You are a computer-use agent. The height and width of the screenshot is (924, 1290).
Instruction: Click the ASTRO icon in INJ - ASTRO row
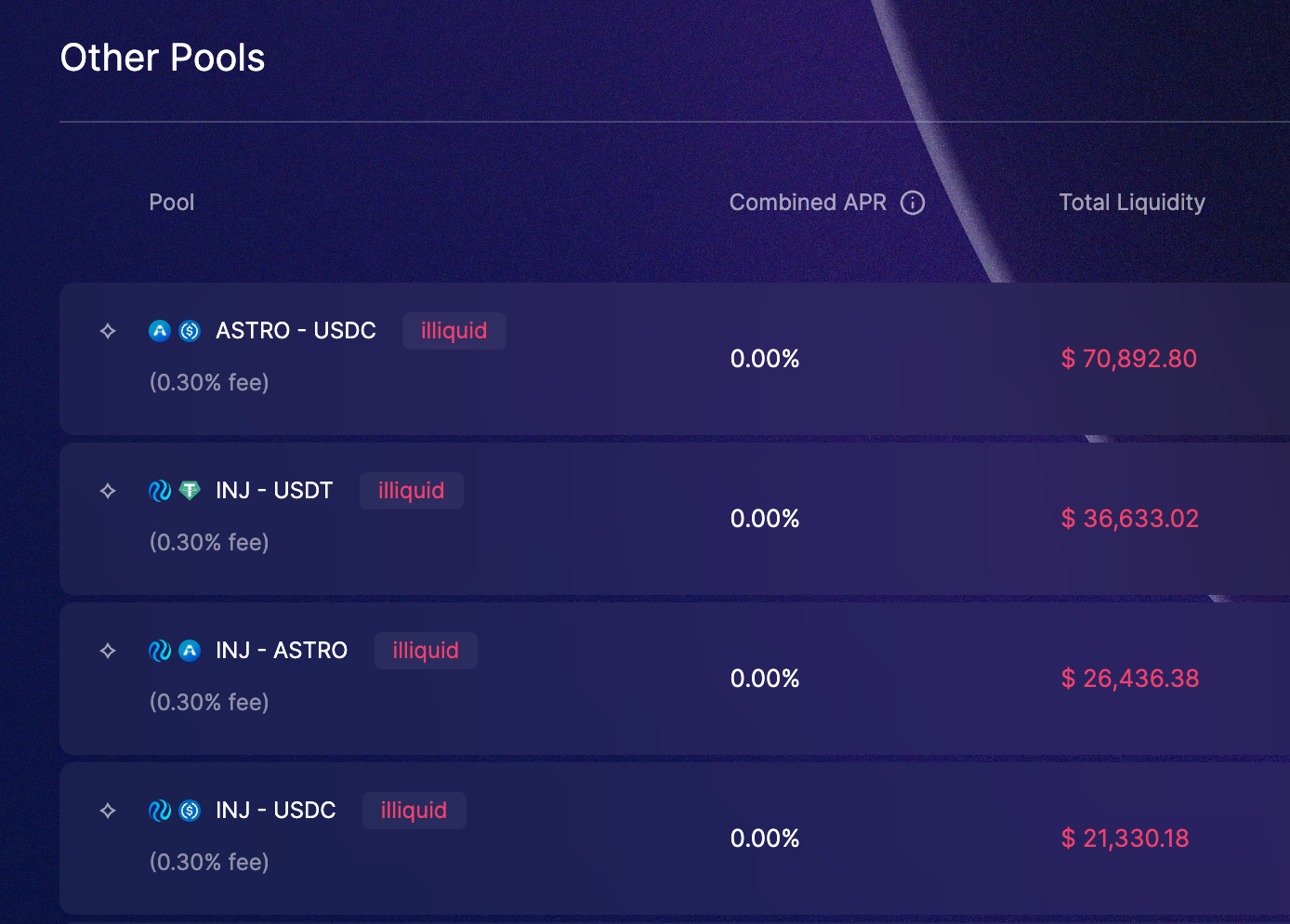(x=190, y=651)
